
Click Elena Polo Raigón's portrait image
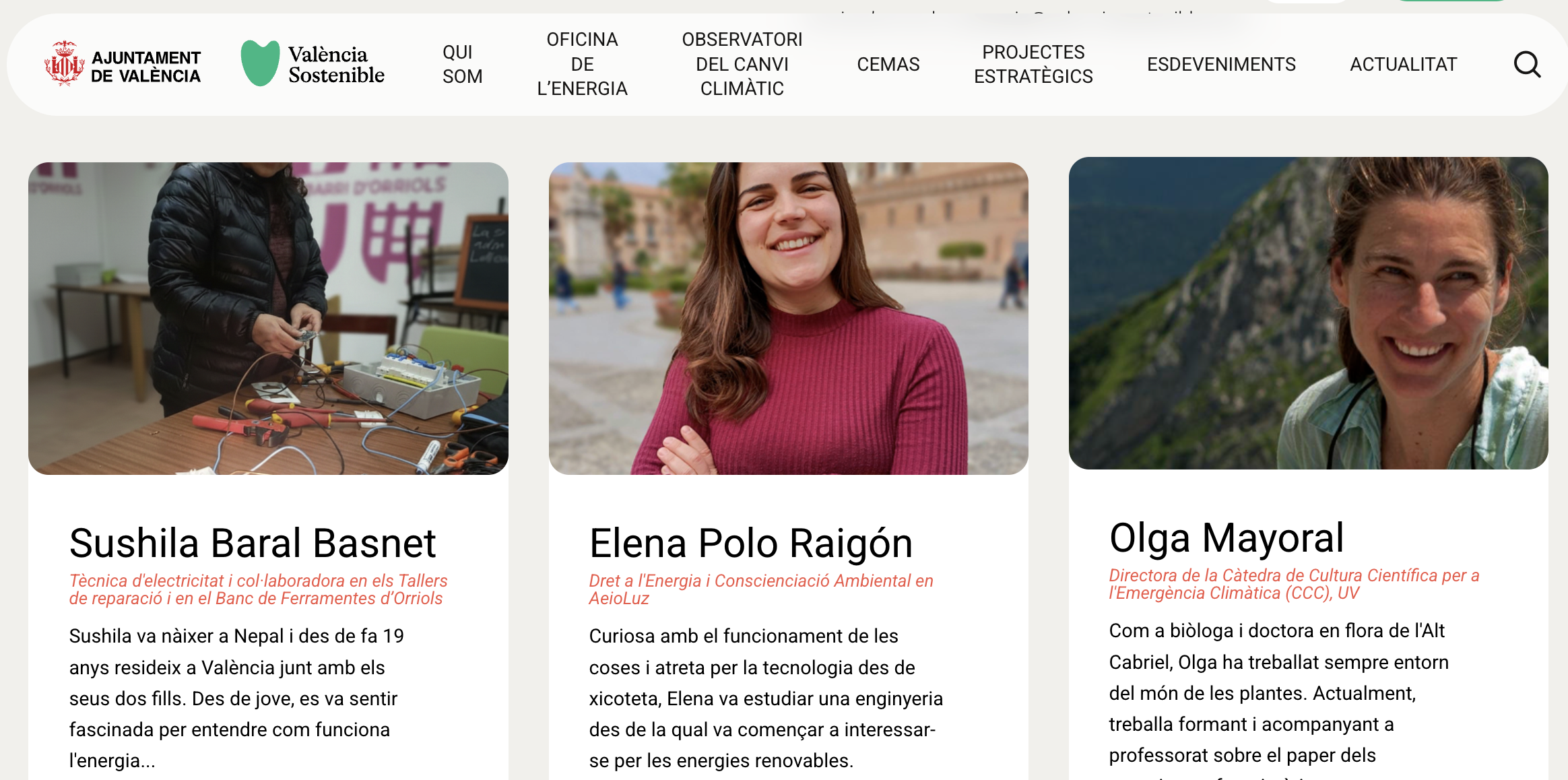(x=788, y=318)
